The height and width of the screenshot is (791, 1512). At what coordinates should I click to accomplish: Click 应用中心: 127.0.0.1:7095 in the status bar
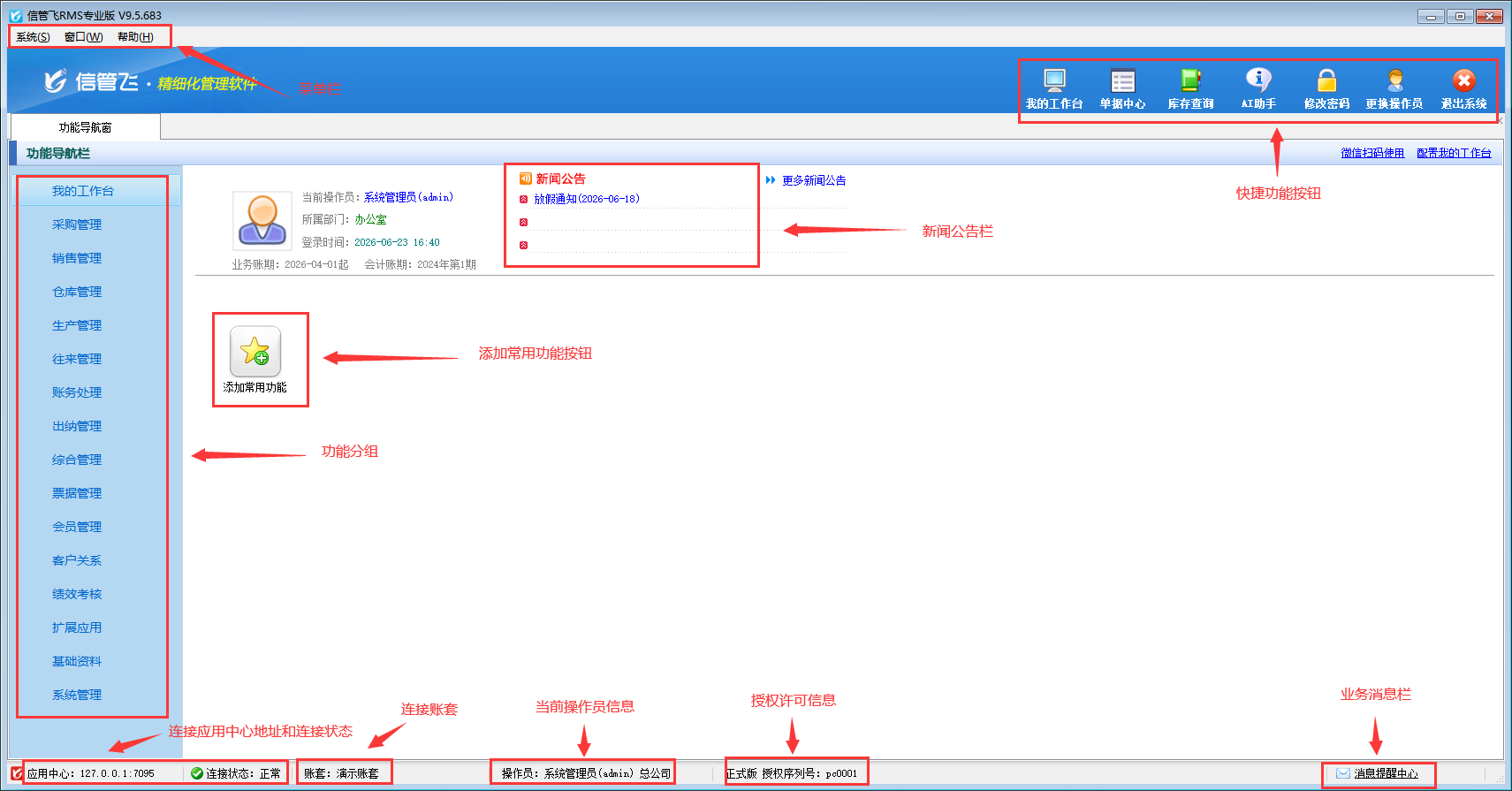coord(90,773)
